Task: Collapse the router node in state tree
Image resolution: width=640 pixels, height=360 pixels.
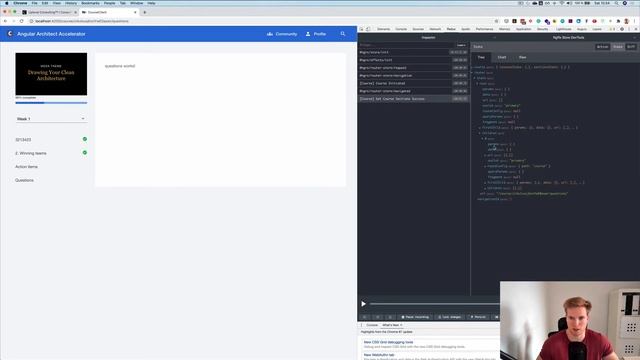Action: [472, 73]
